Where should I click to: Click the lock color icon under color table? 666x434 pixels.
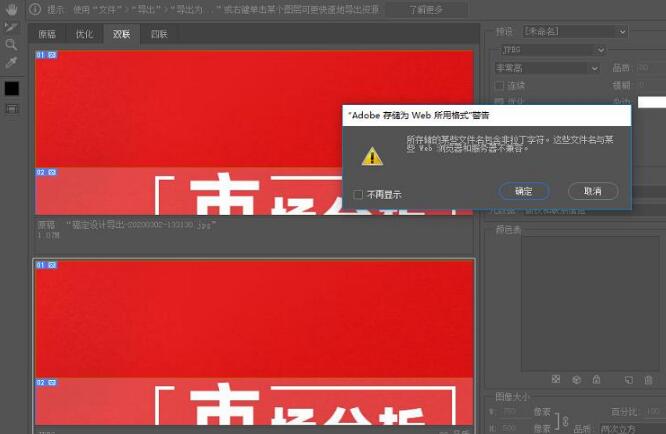point(596,380)
